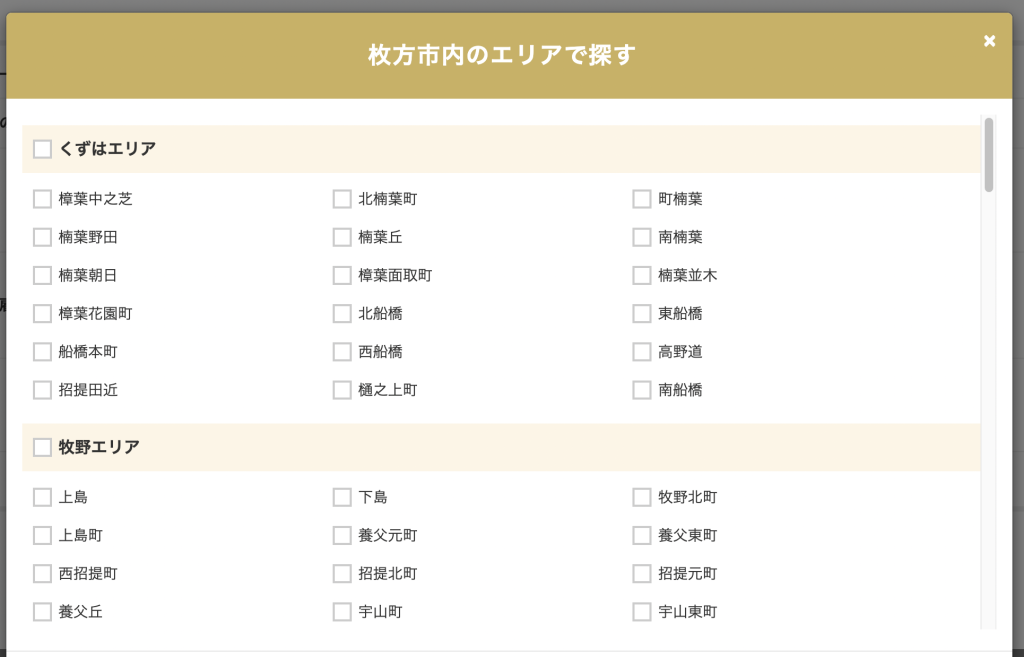The image size is (1024, 657).
Task: Check the 樟葉中之芝 checkbox
Action: coord(42,199)
